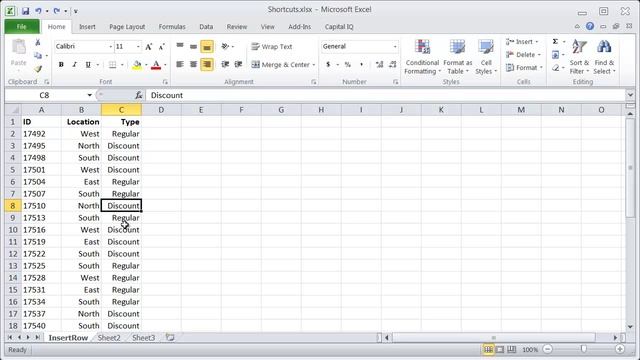This screenshot has width=640, height=360.
Task: Click the zoom slider handle
Action: (584, 349)
